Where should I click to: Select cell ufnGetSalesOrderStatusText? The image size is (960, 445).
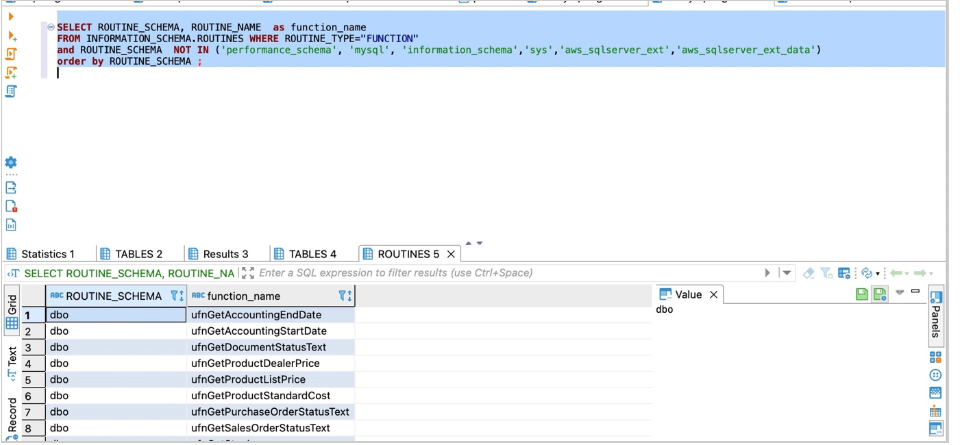(x=271, y=428)
